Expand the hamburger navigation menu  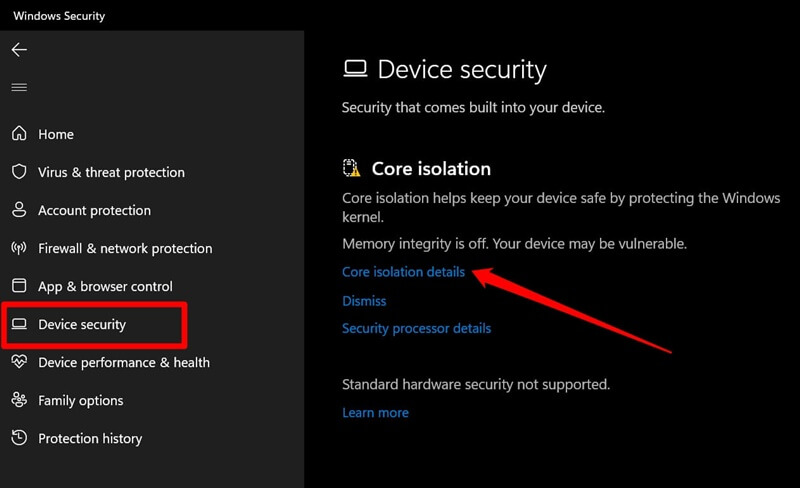[x=19, y=88]
